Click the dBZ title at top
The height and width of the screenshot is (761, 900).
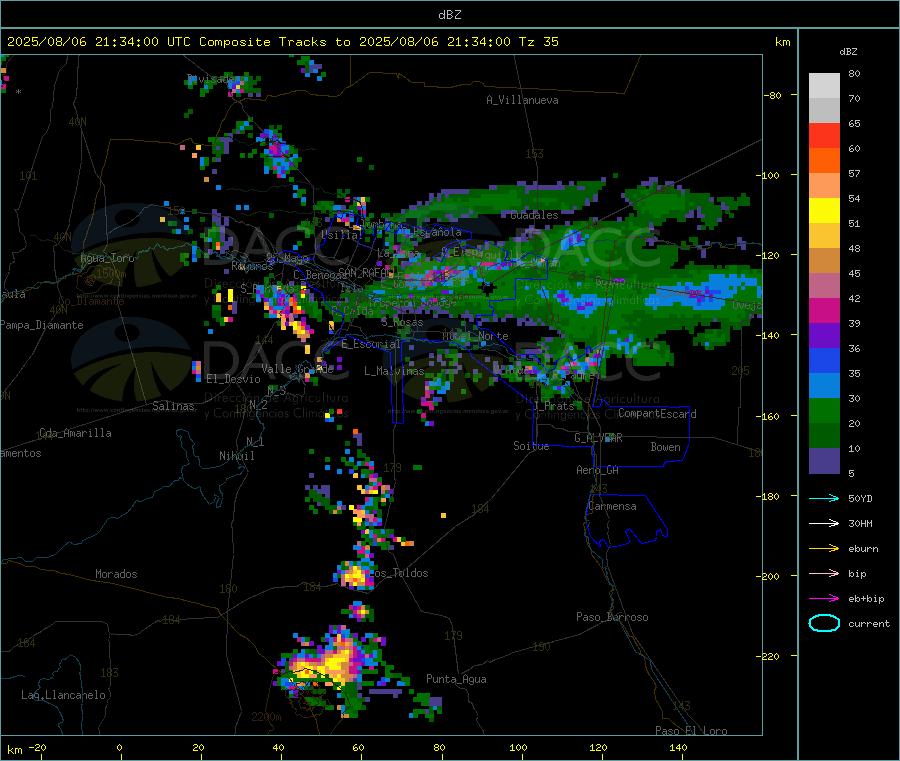449,15
